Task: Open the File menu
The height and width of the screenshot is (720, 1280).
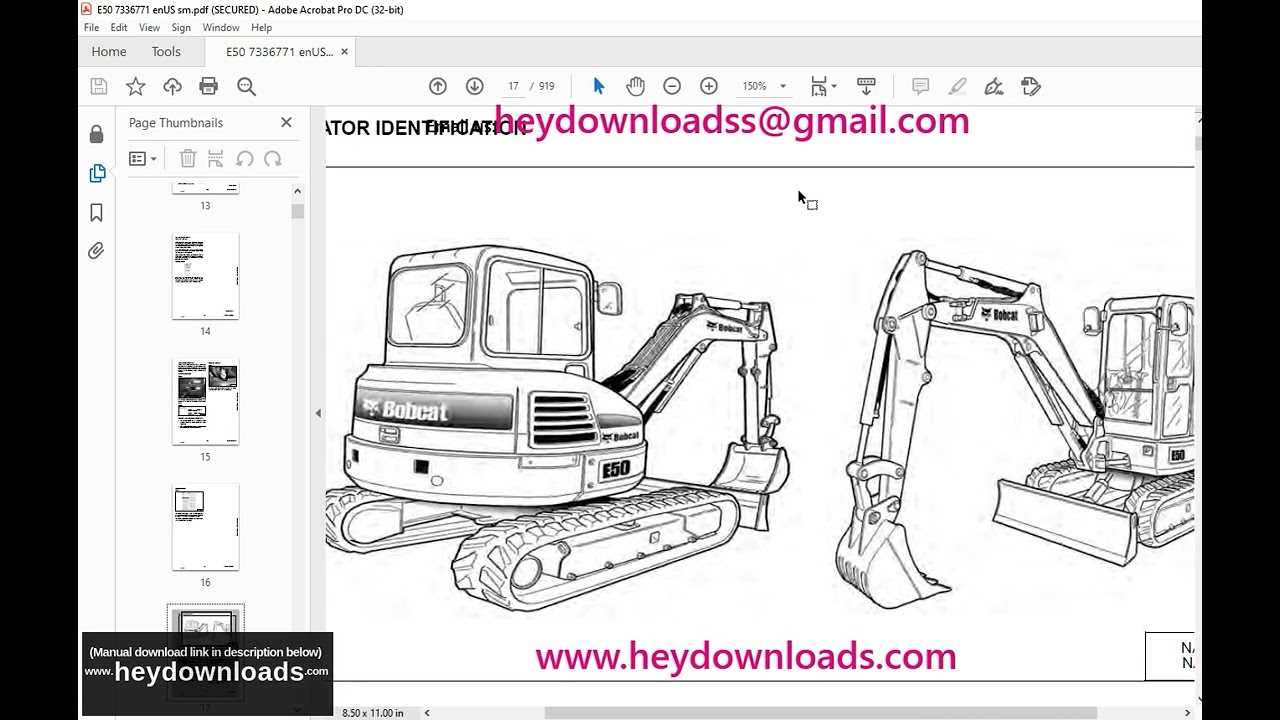Action: 91,28
